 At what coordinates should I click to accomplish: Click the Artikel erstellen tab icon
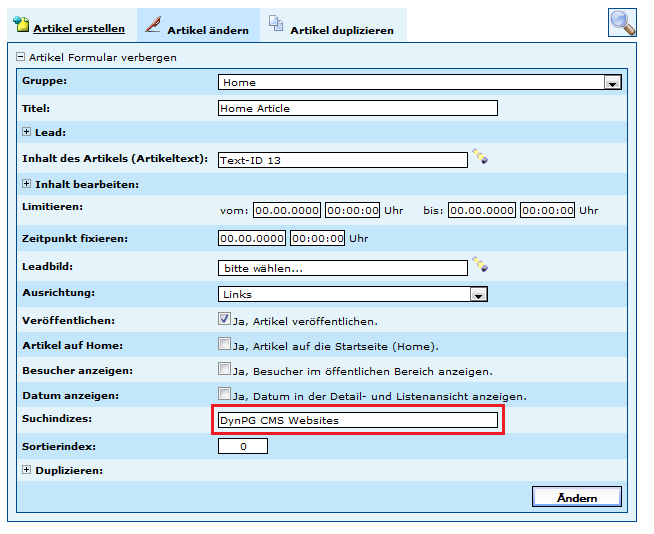(20, 25)
